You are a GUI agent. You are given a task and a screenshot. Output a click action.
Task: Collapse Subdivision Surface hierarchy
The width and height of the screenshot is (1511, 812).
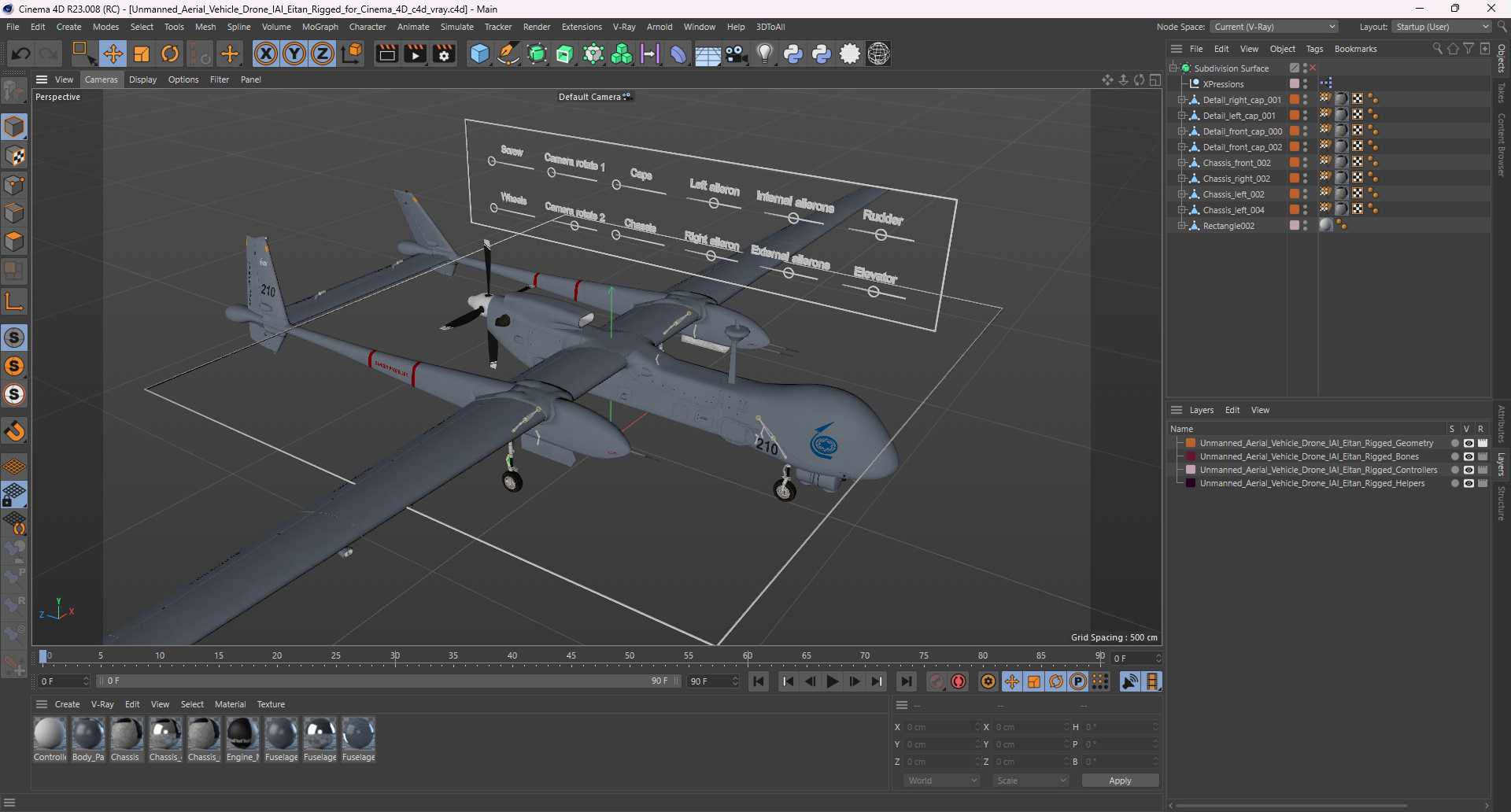(1173, 68)
